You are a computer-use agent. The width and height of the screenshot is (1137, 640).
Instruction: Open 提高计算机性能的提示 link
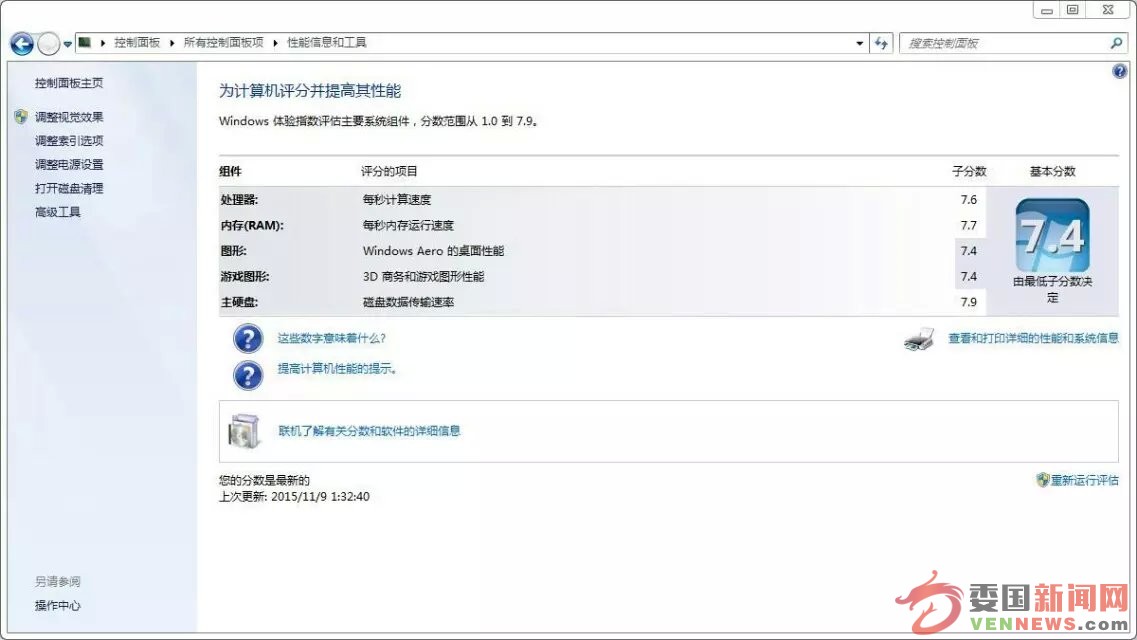336,369
